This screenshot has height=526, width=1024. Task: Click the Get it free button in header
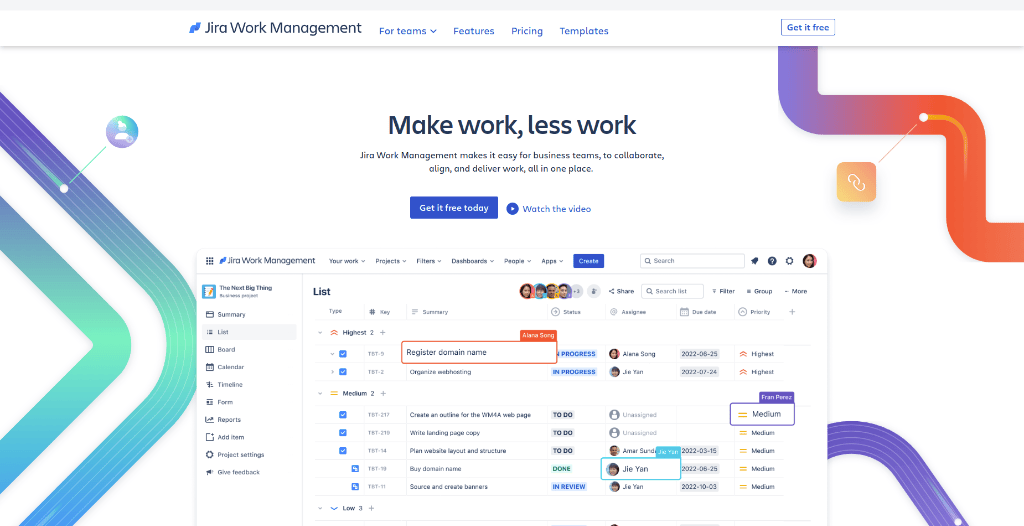click(808, 27)
